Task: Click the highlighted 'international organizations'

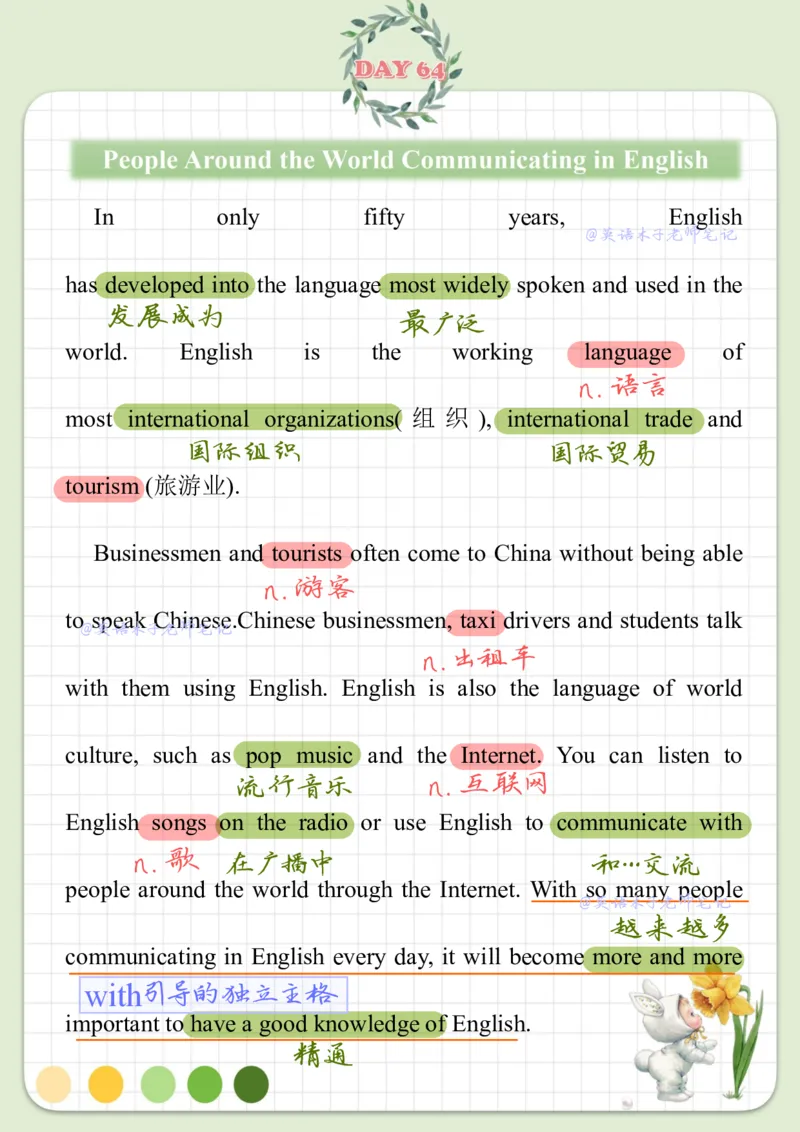Action: [257, 419]
